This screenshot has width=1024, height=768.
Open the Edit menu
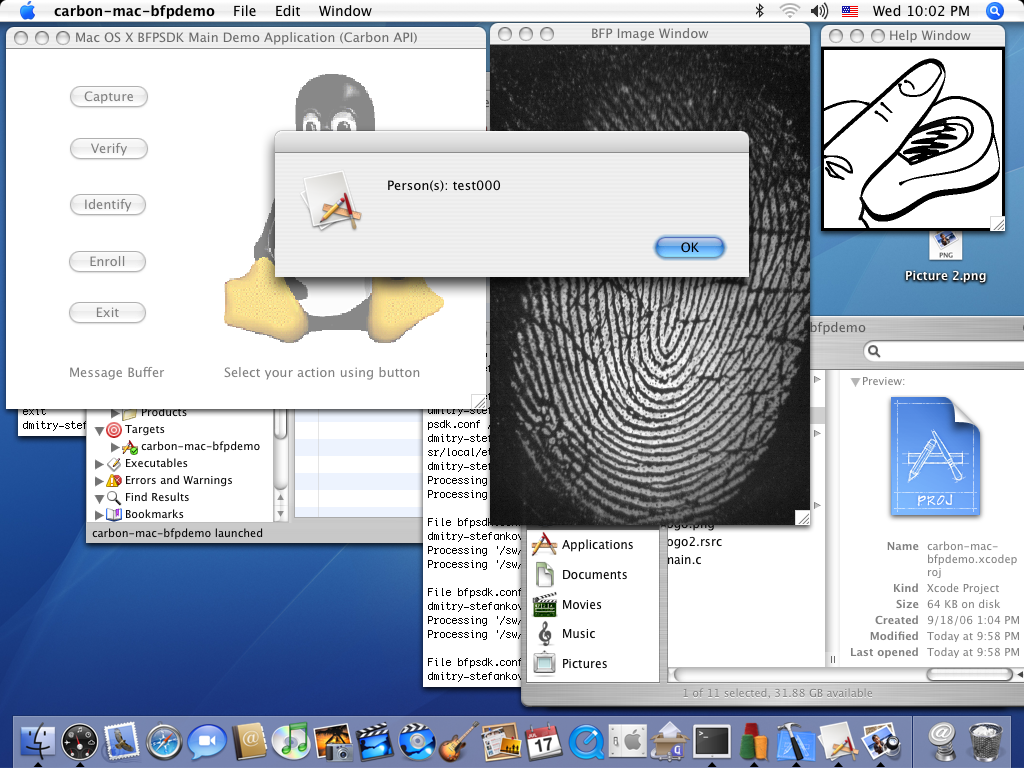pos(288,11)
